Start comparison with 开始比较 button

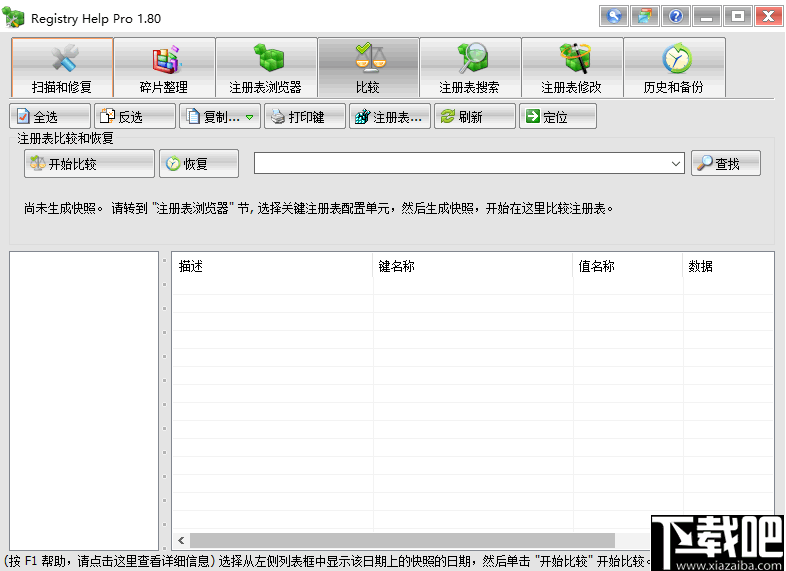coord(89,163)
